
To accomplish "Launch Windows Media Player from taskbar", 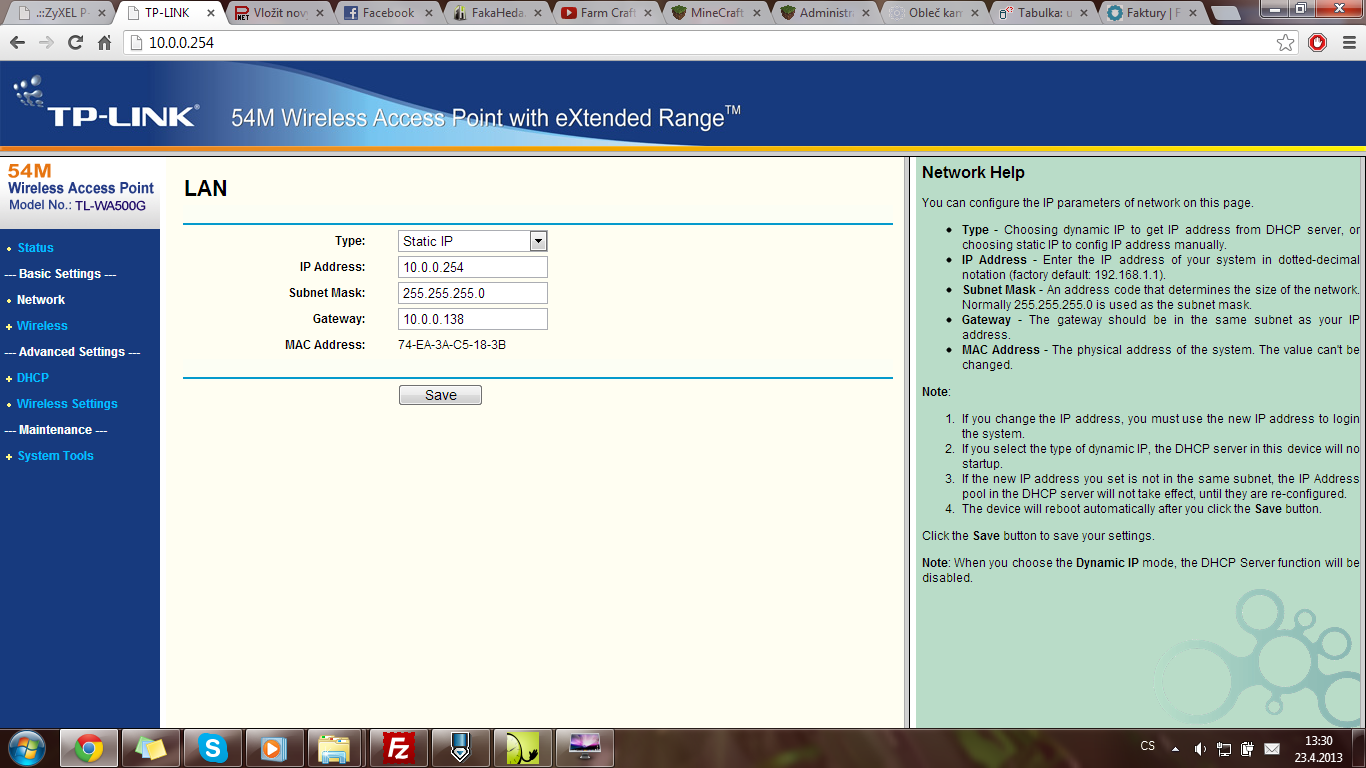I will pos(274,748).
